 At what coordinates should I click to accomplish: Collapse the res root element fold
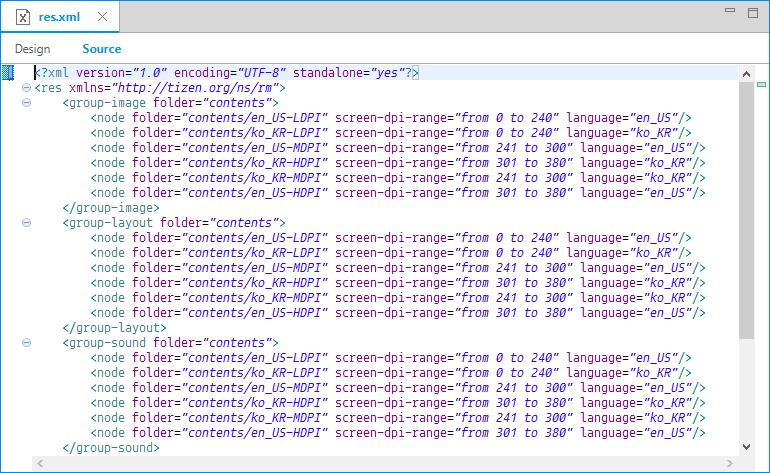26,88
